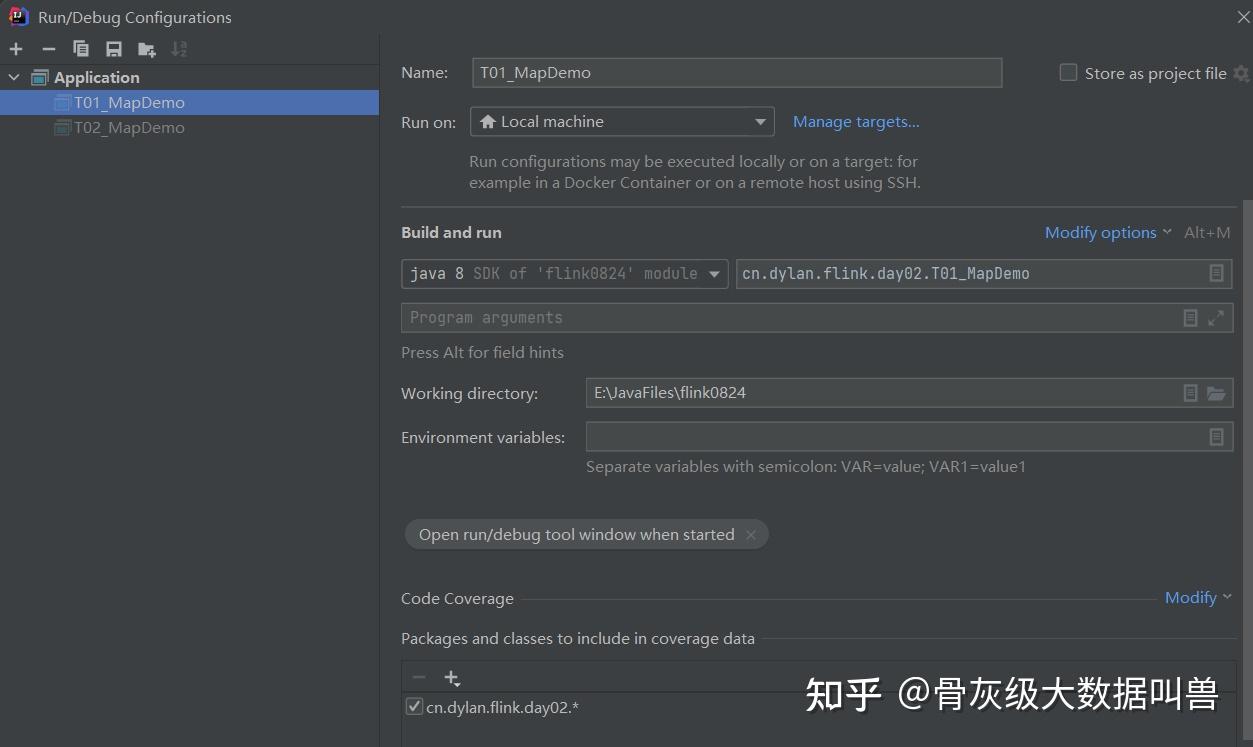This screenshot has height=747, width=1253.
Task: Select the T02_MapDemo configuration
Action: [128, 127]
